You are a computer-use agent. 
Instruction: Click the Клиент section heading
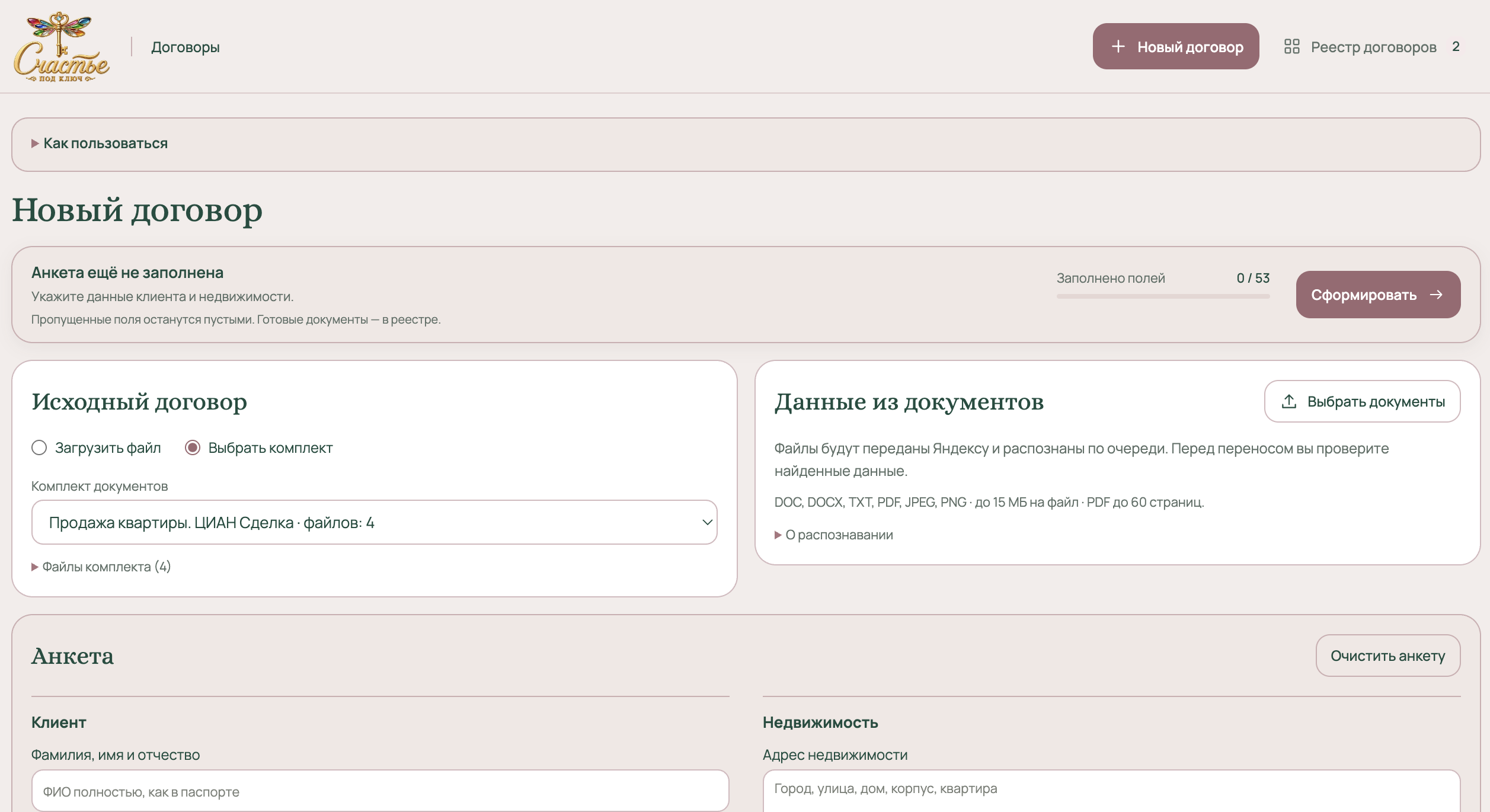tap(59, 722)
